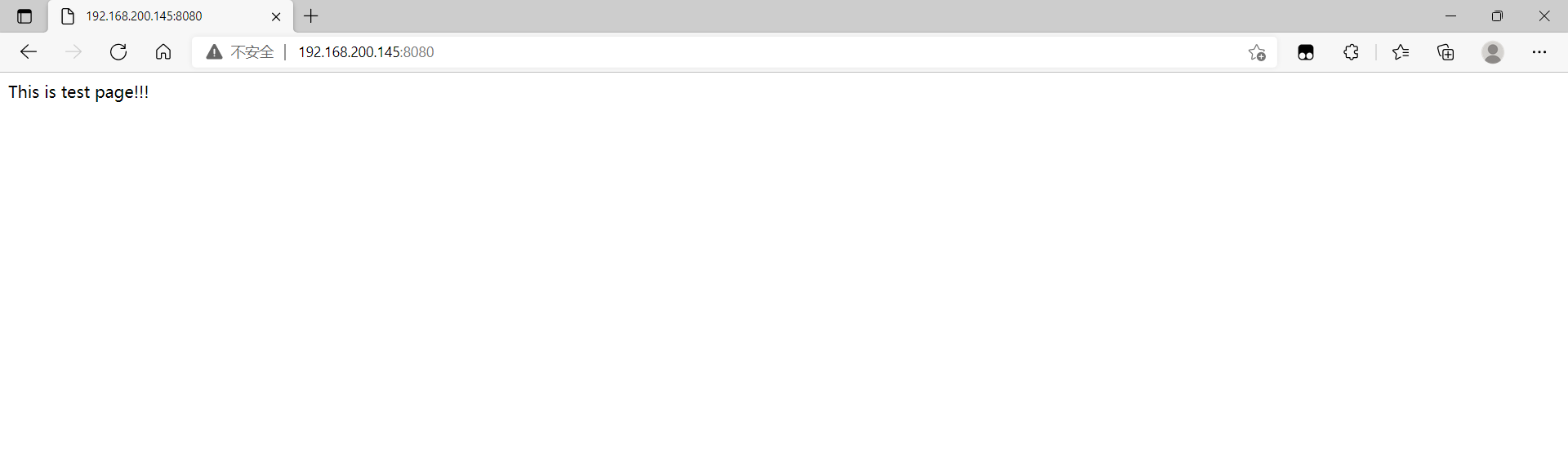Reload the page with refresh icon
The height and width of the screenshot is (470, 1568).
(x=118, y=52)
